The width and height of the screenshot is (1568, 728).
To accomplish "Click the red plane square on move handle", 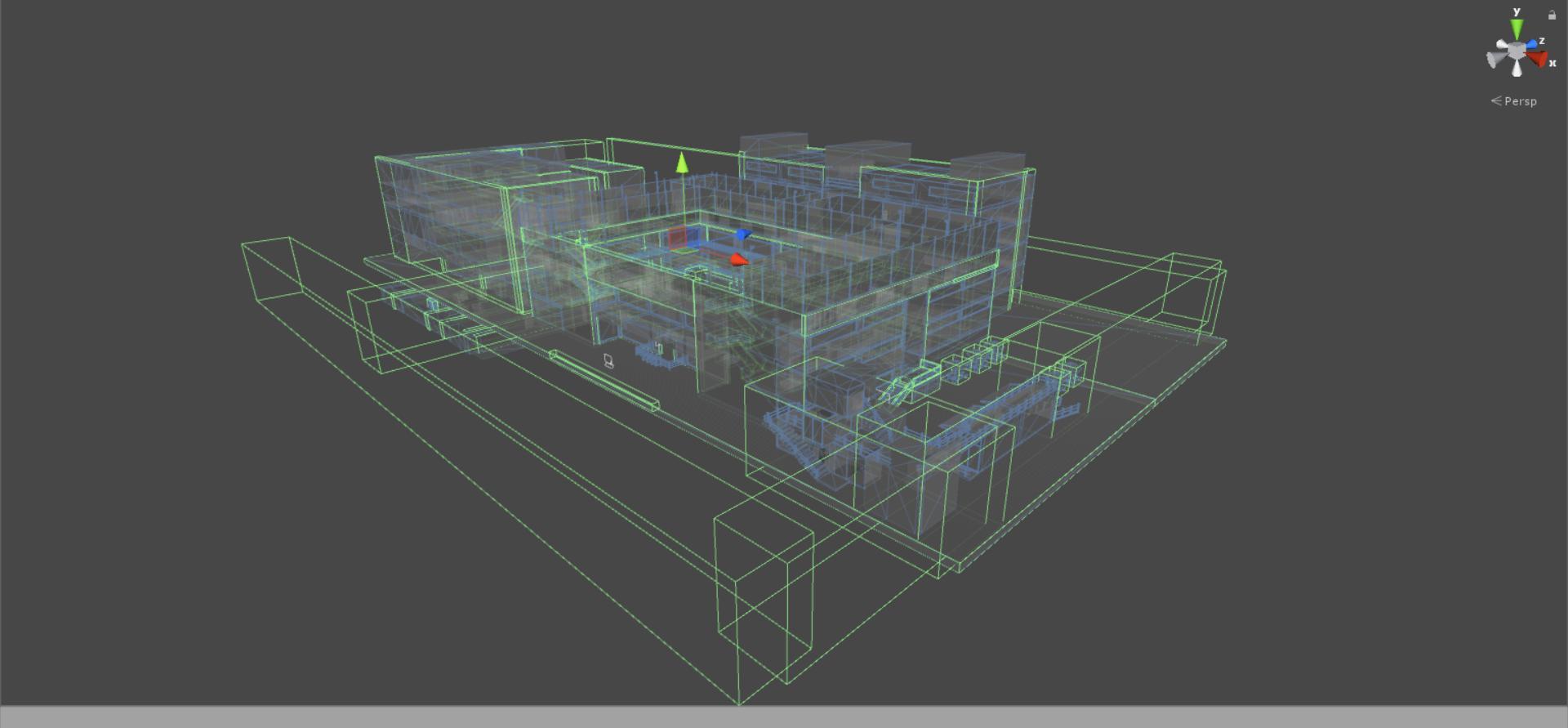I will point(678,238).
